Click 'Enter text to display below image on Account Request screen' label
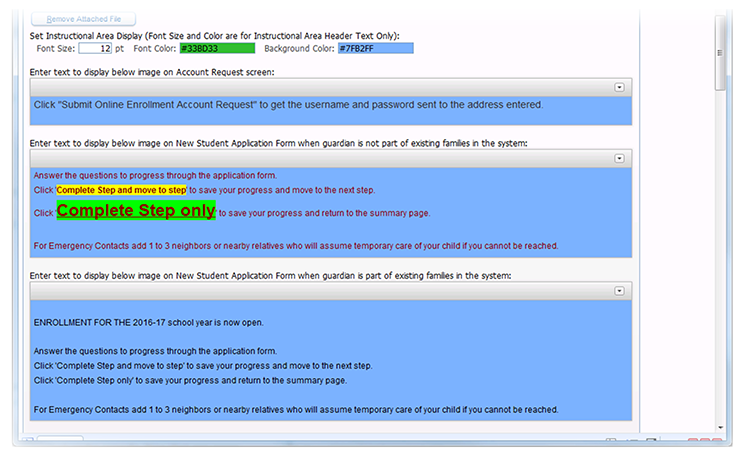 tap(152, 72)
